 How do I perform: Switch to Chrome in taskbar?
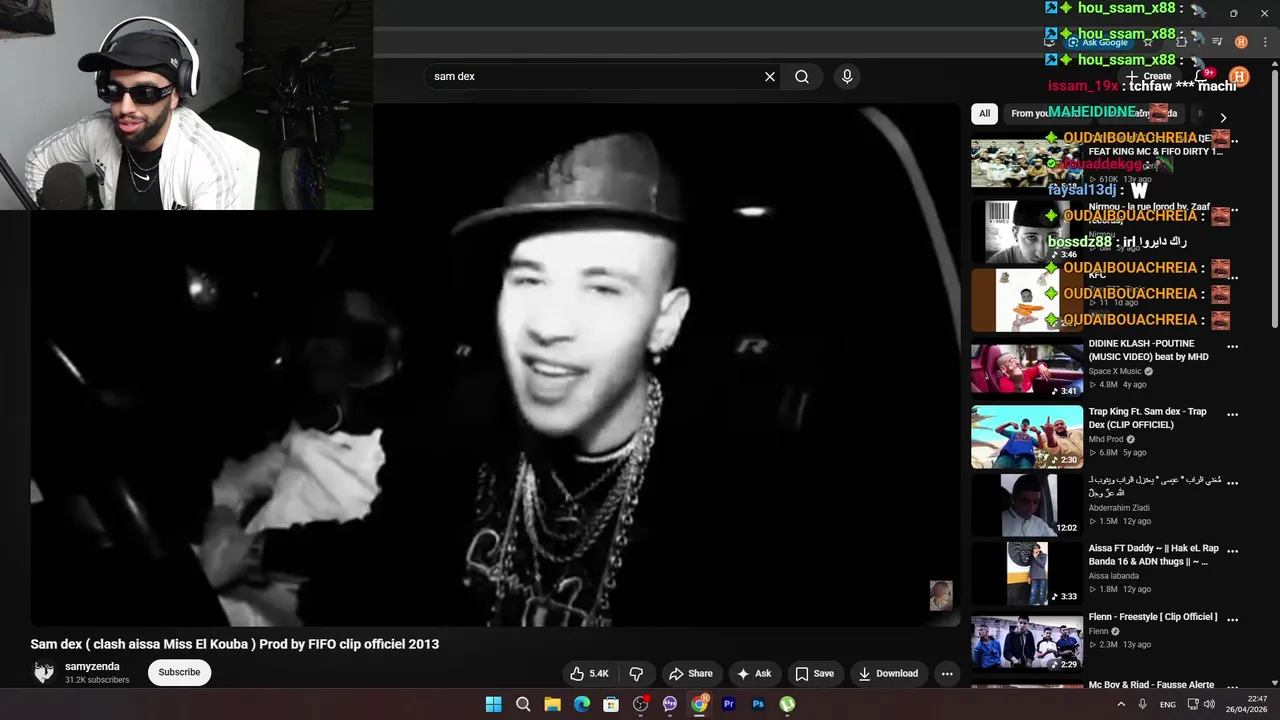tap(699, 704)
